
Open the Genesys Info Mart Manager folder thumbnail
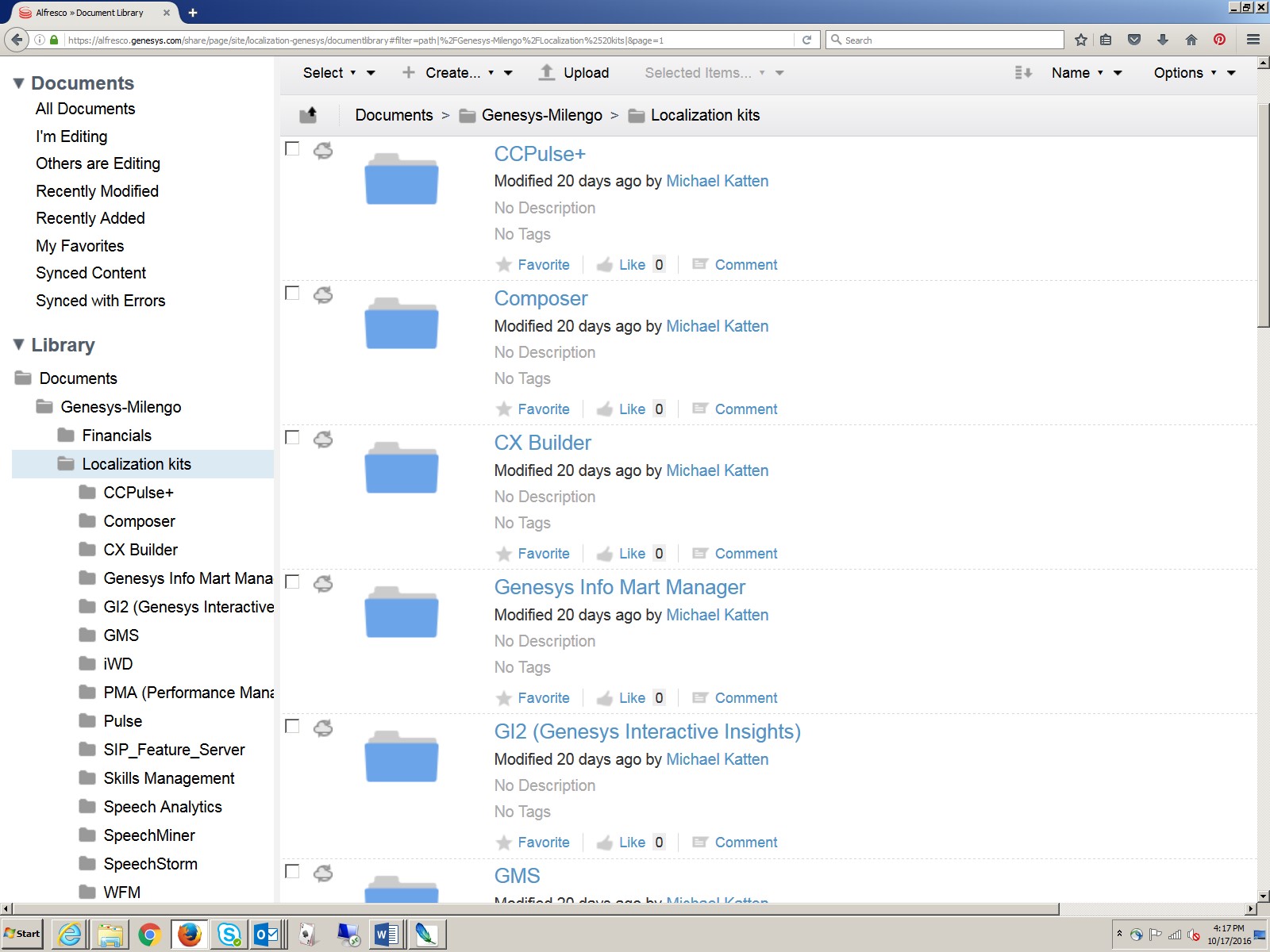[401, 612]
